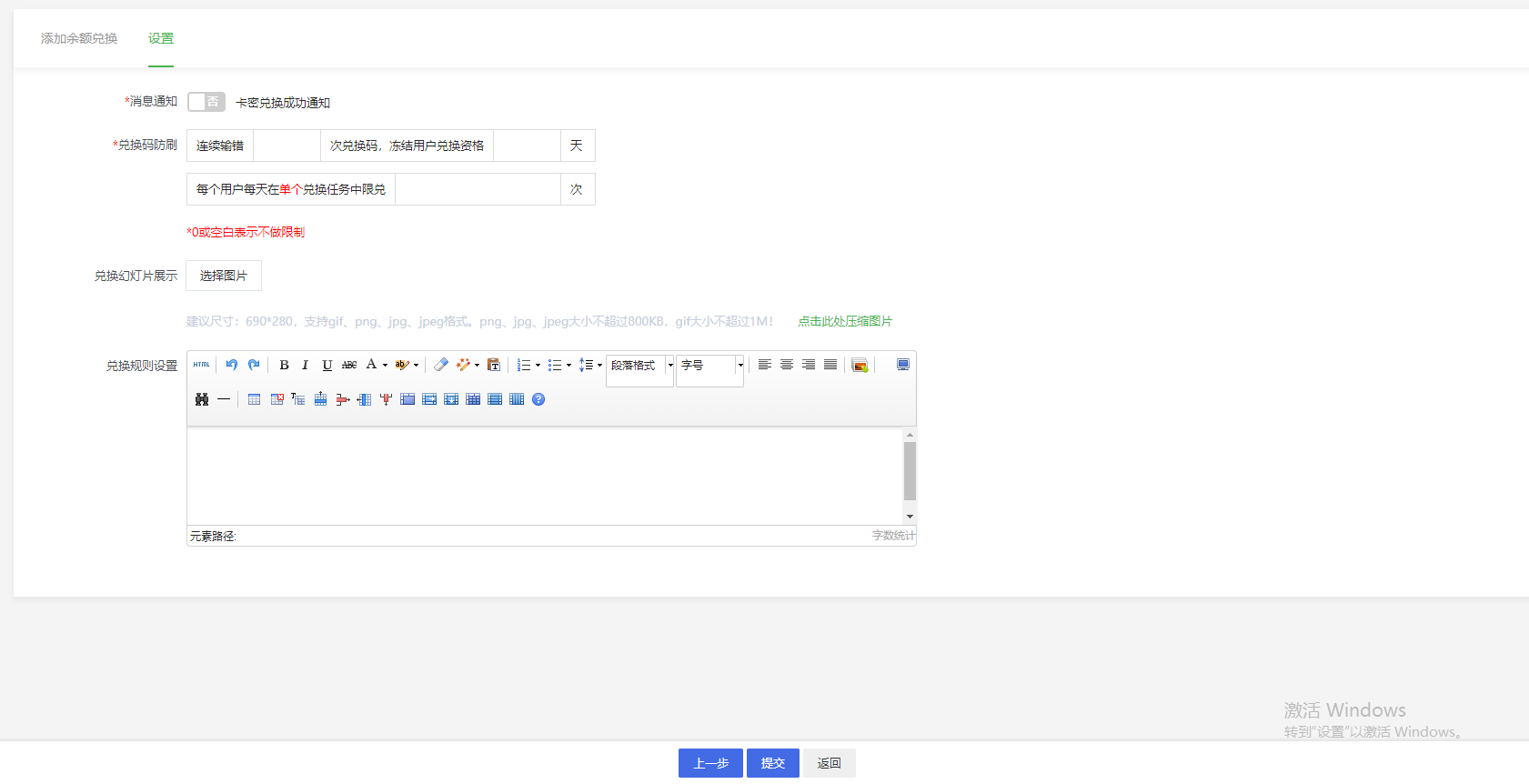Open the 点击此处压缩图片 link
Viewport: 1529px width, 784px height.
tap(845, 321)
